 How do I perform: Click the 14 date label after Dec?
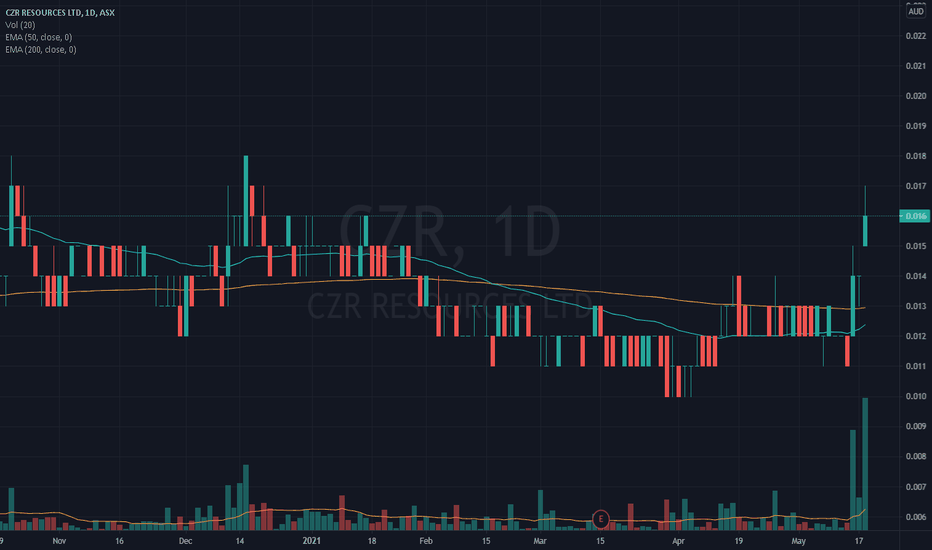tap(240, 541)
